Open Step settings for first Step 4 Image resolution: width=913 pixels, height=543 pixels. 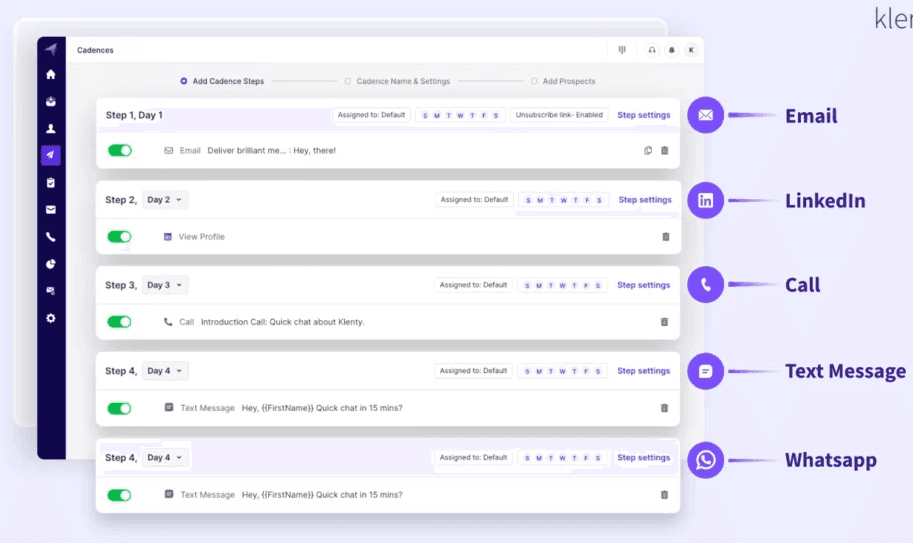pos(643,371)
